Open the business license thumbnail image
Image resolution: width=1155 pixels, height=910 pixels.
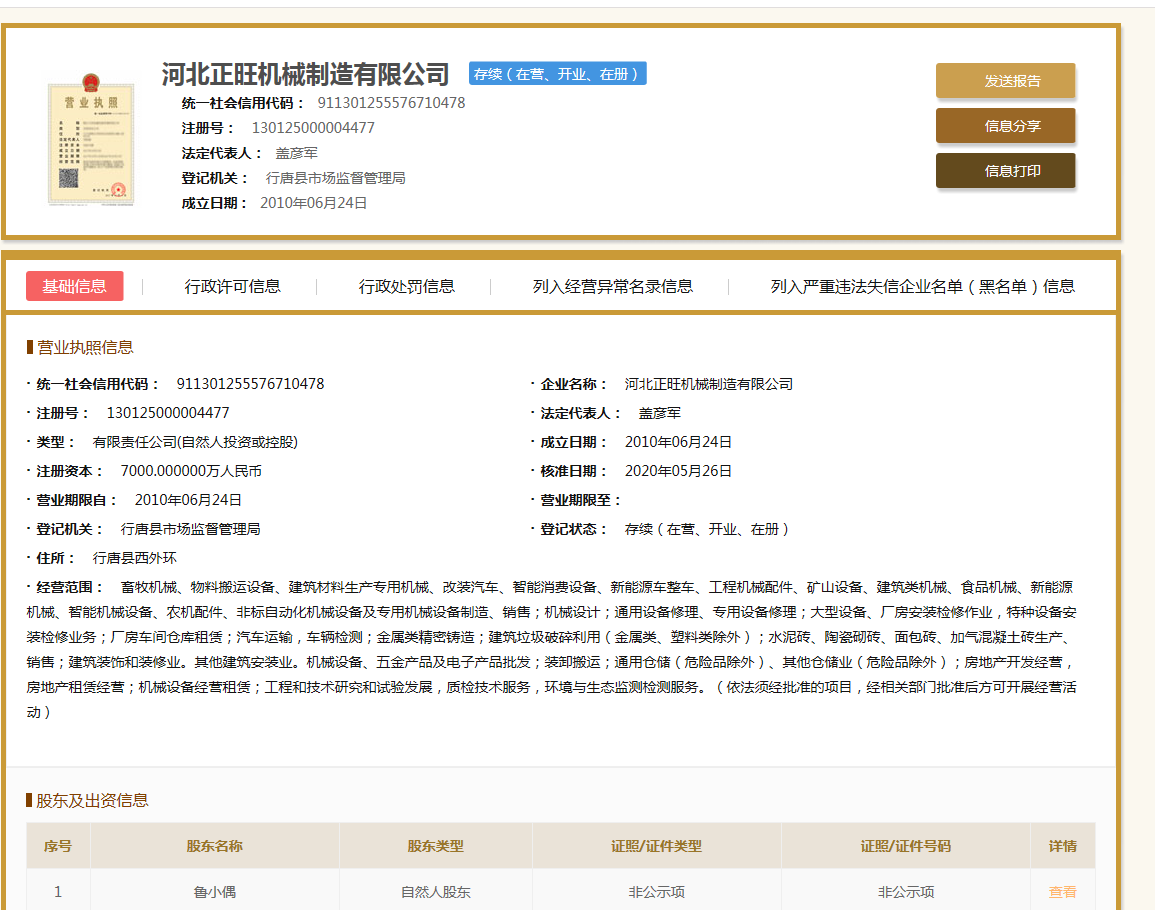coord(91,140)
